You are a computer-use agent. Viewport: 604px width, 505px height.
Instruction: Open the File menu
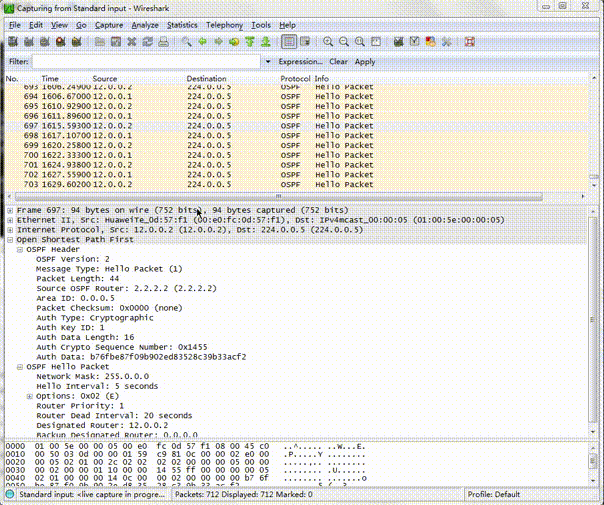pos(15,25)
